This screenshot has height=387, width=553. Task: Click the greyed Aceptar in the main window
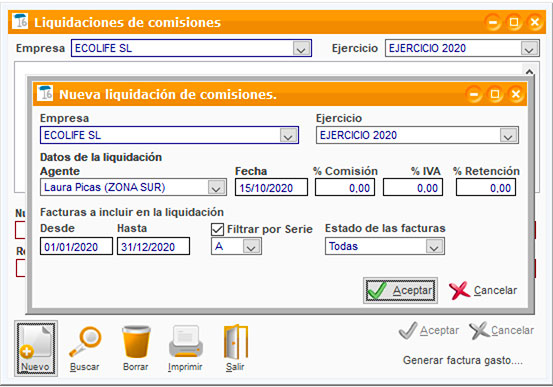(429, 331)
